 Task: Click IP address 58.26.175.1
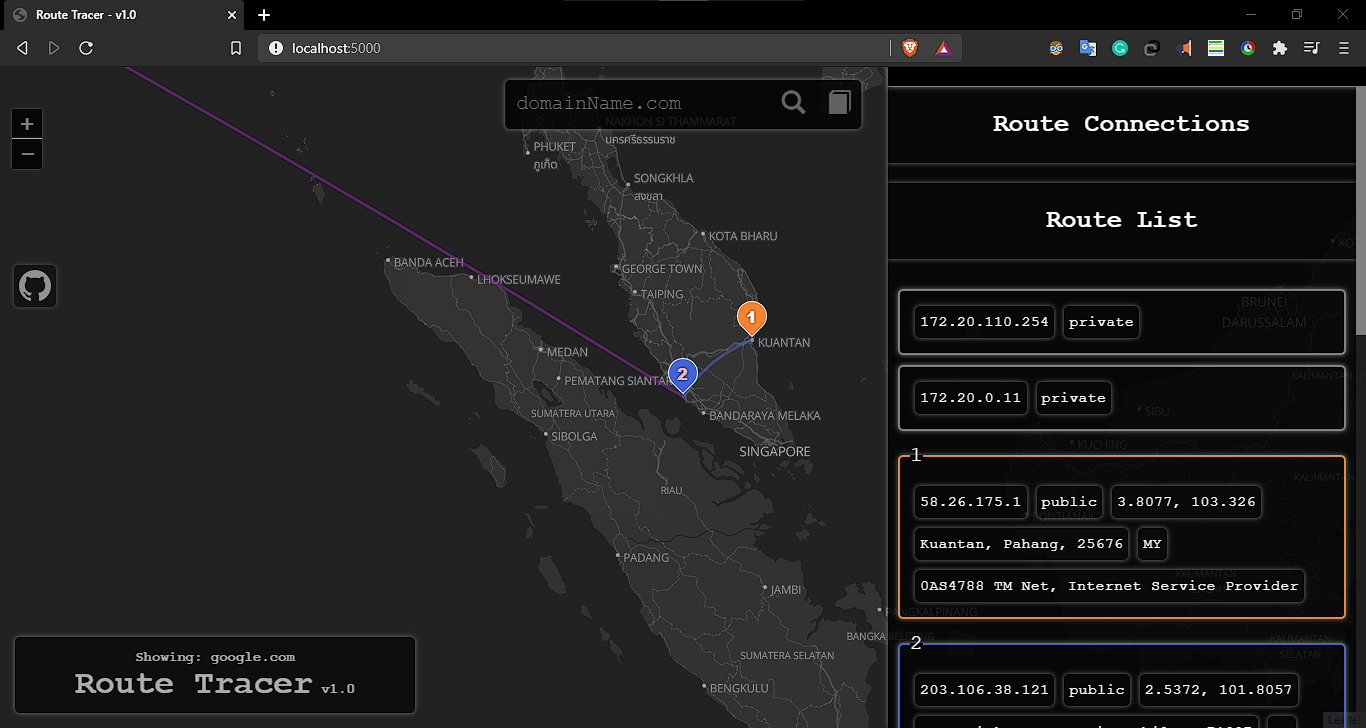click(971, 502)
